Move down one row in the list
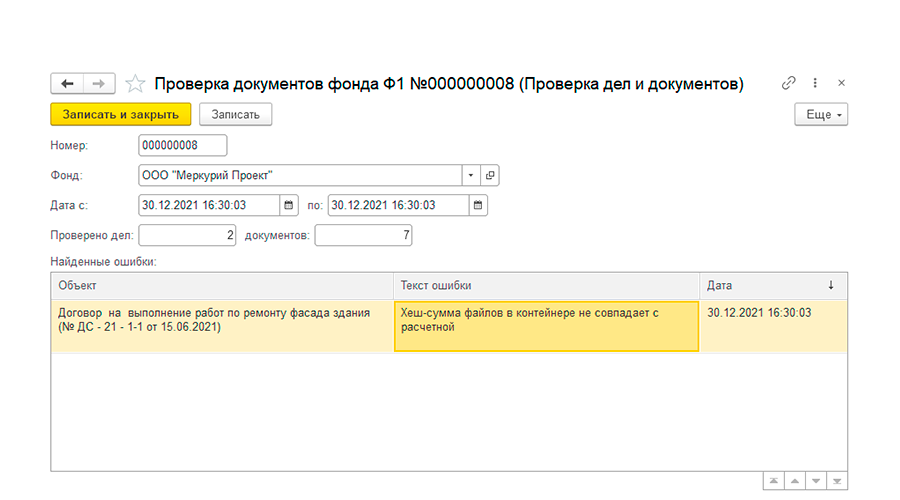The width and height of the screenshot is (900, 500). tap(816, 481)
